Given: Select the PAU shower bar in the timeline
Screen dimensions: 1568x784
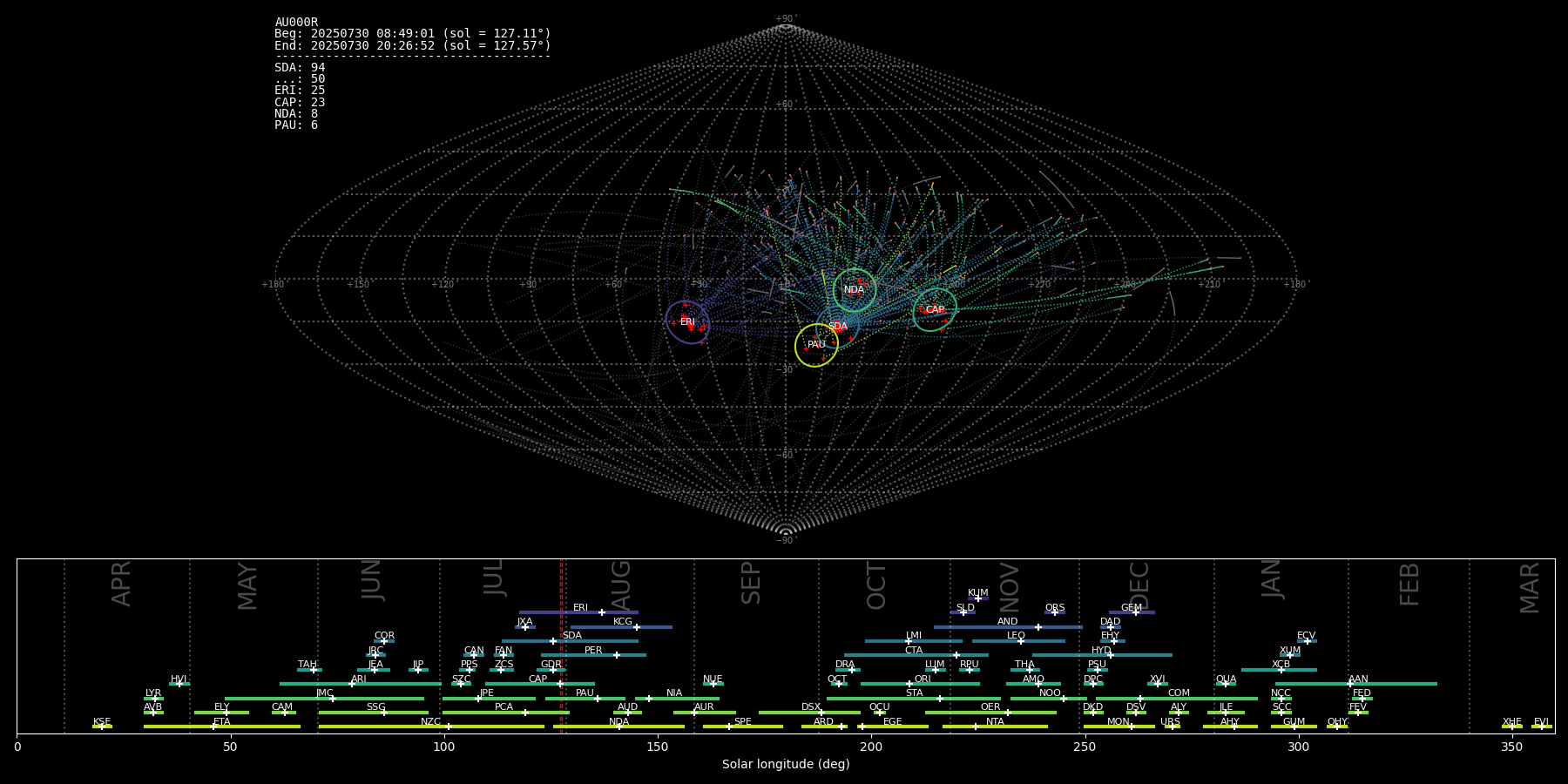Looking at the screenshot, I should click(x=585, y=699).
